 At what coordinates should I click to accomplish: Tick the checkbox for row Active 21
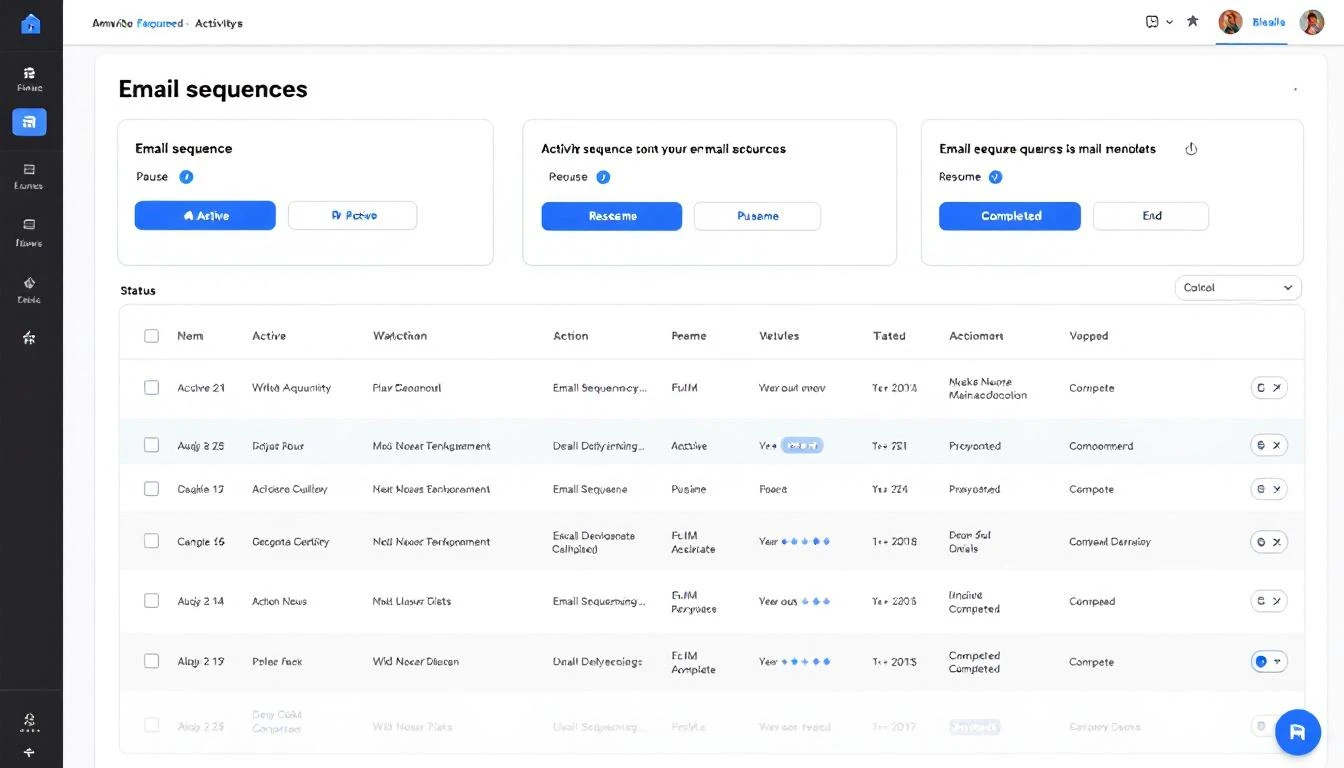pos(151,387)
